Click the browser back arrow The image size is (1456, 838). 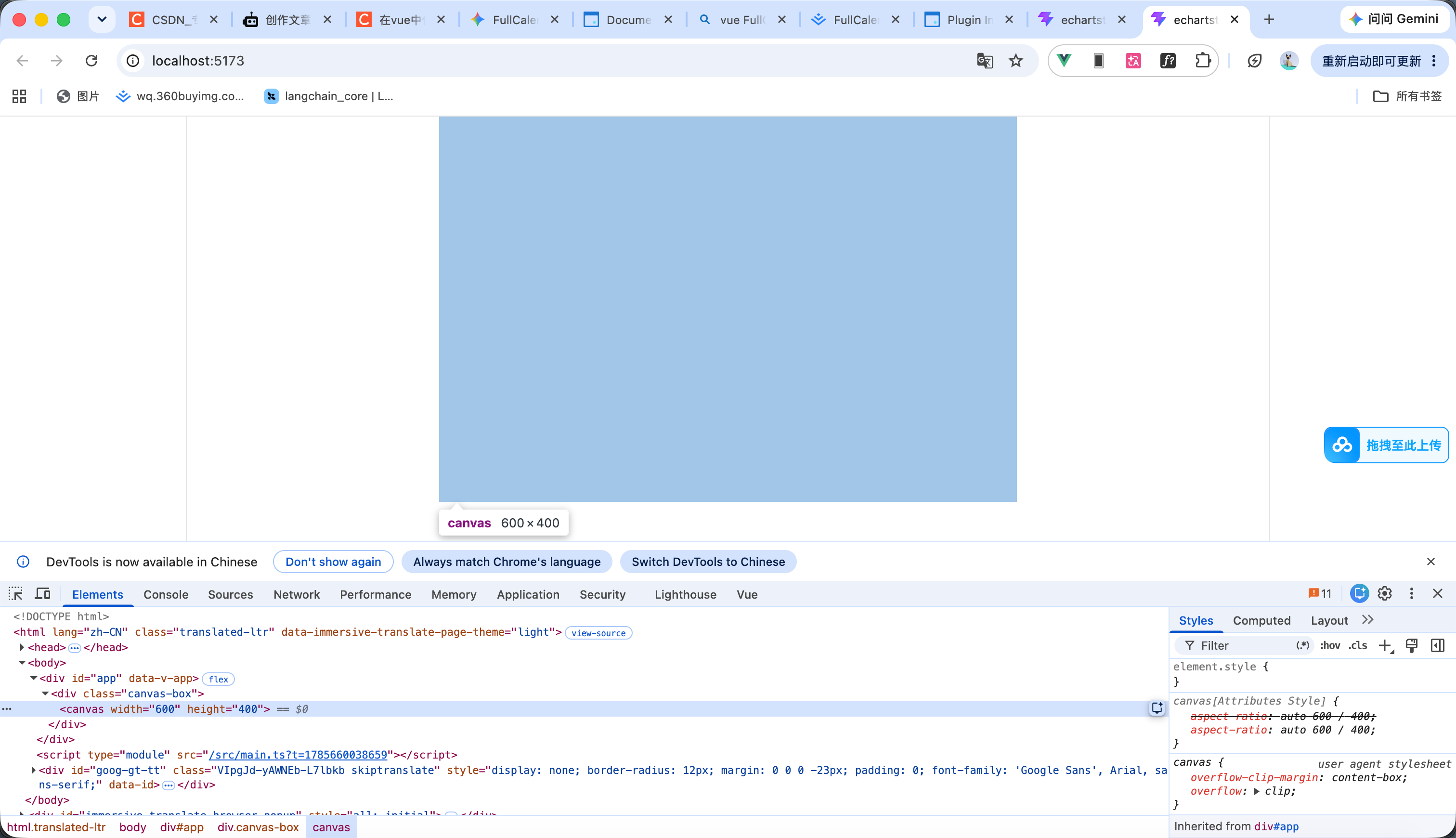23,61
